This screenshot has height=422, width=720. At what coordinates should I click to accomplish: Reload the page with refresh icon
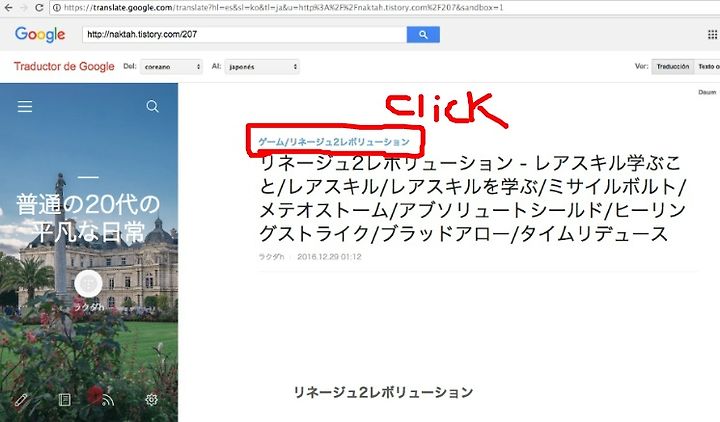39,7
